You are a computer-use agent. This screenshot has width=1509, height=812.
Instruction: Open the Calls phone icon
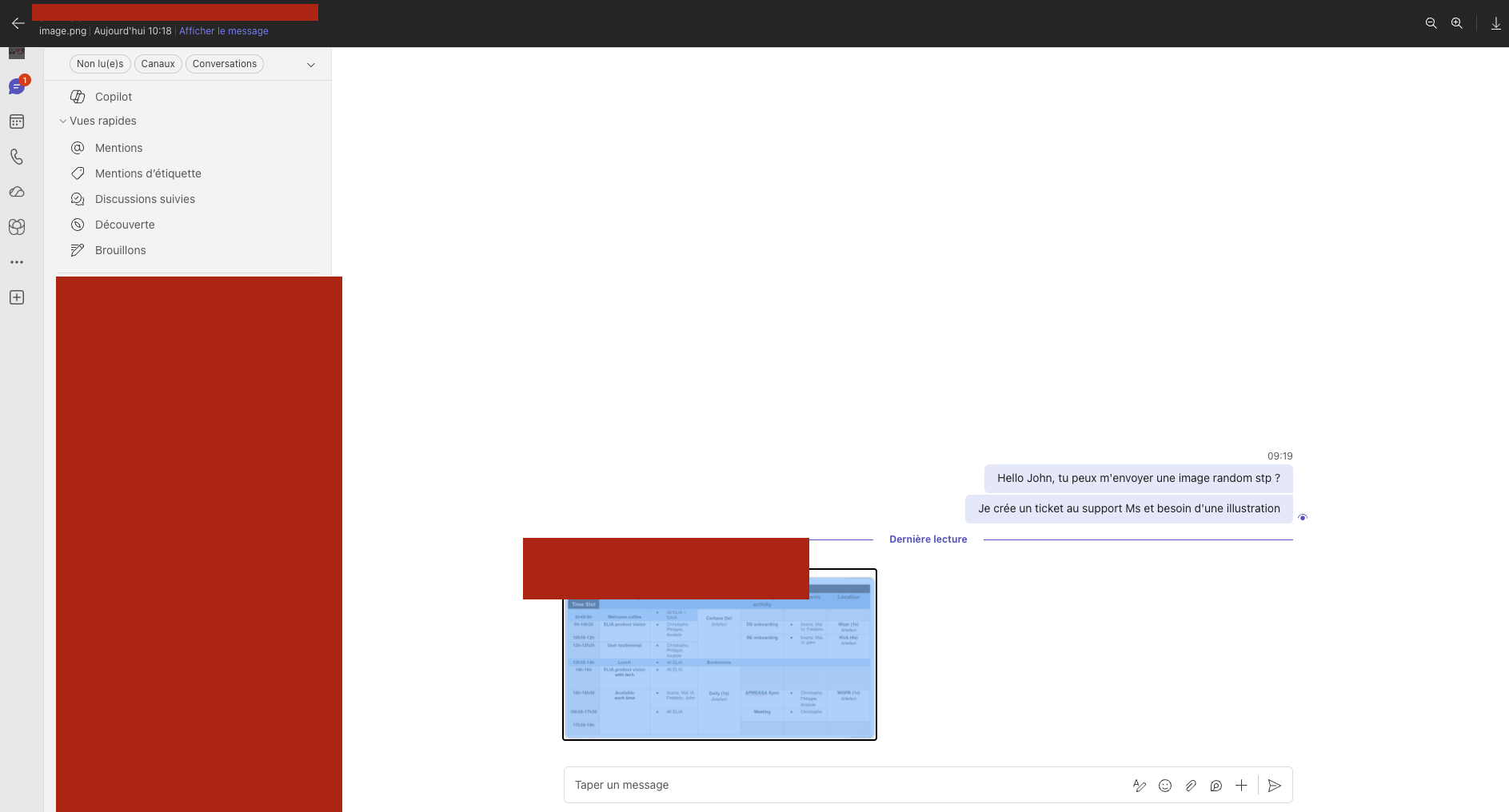[17, 157]
